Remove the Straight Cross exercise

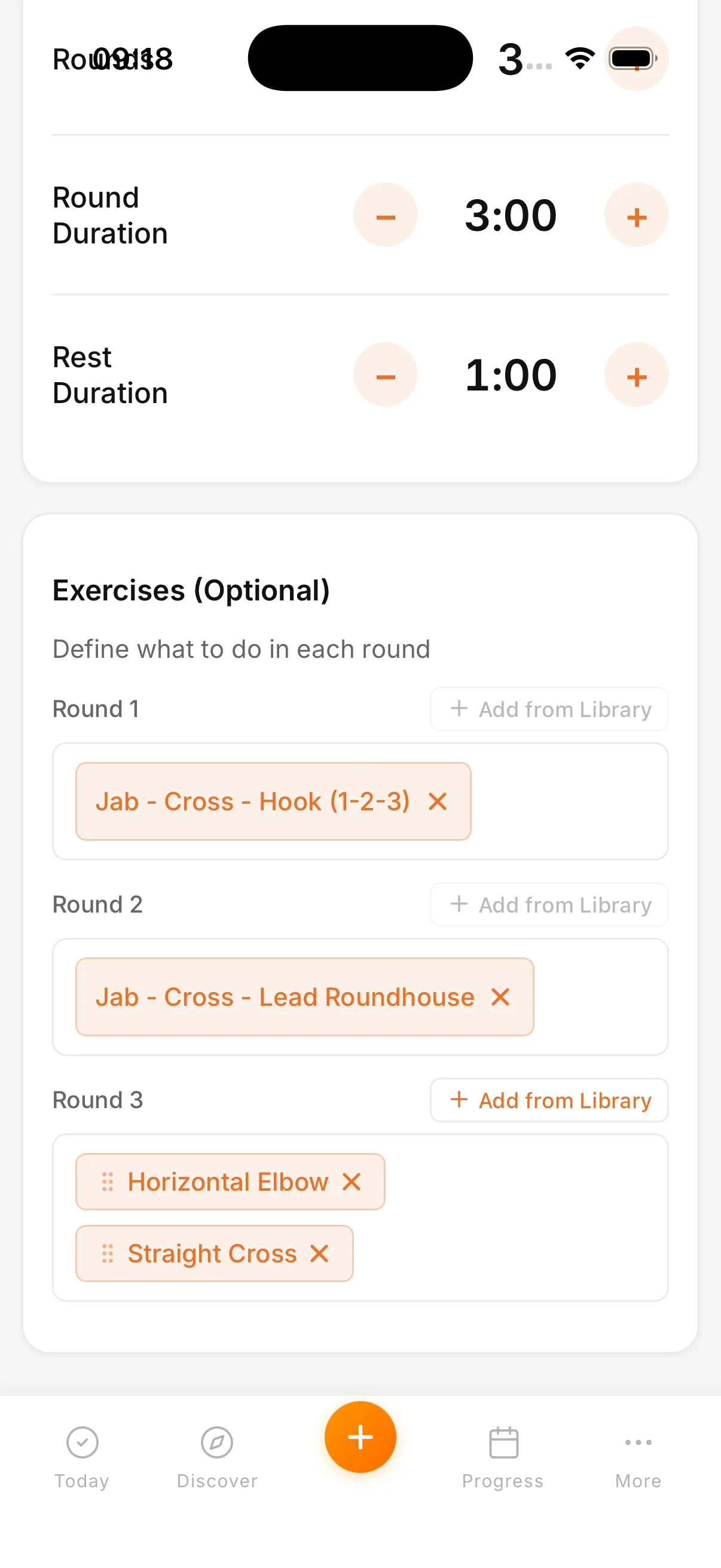[319, 1253]
